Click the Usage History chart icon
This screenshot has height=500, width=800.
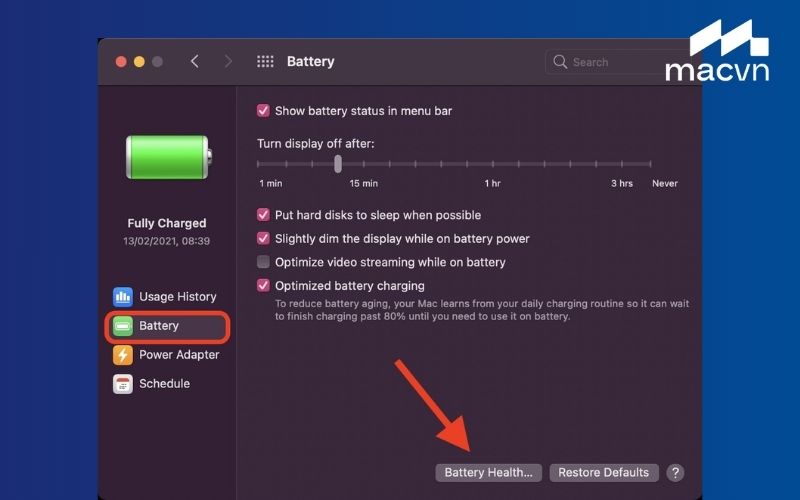coord(122,296)
